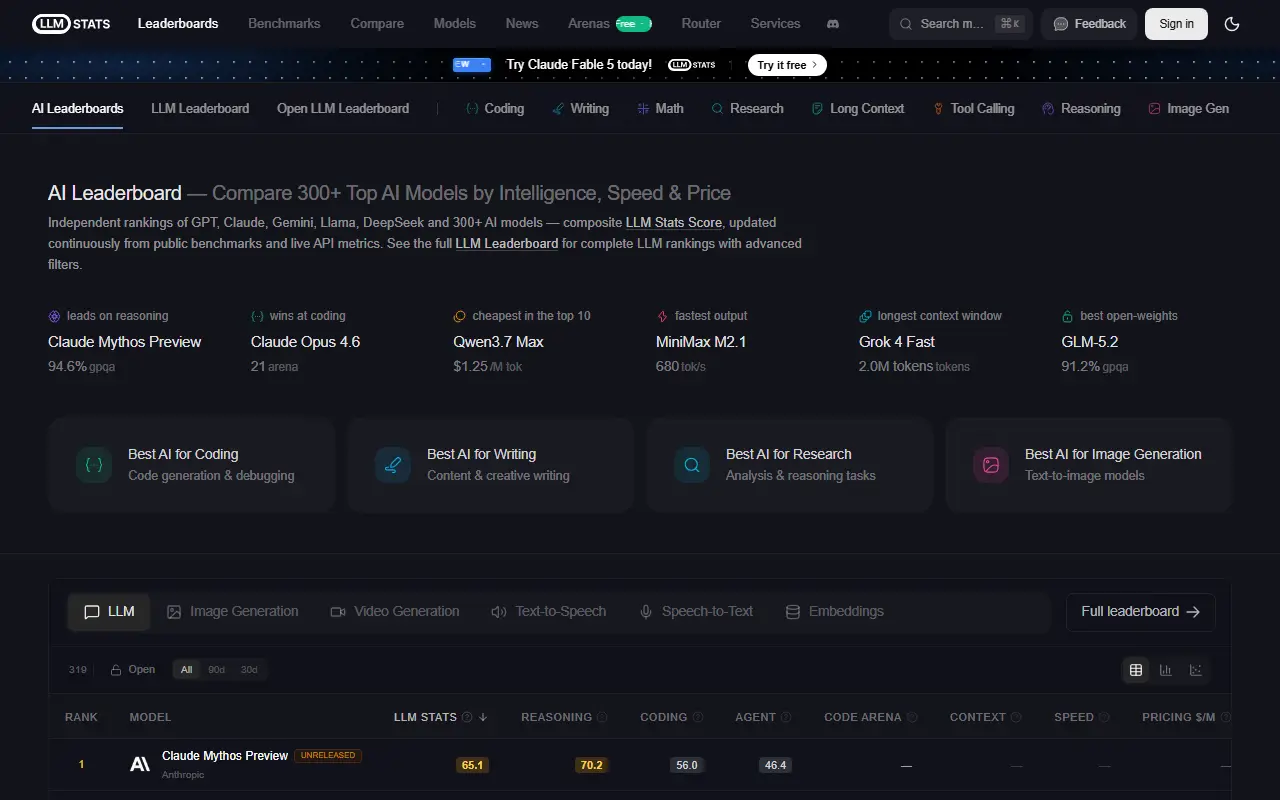The height and width of the screenshot is (800, 1280).
Task: Click the Try it free button
Action: pos(787,65)
